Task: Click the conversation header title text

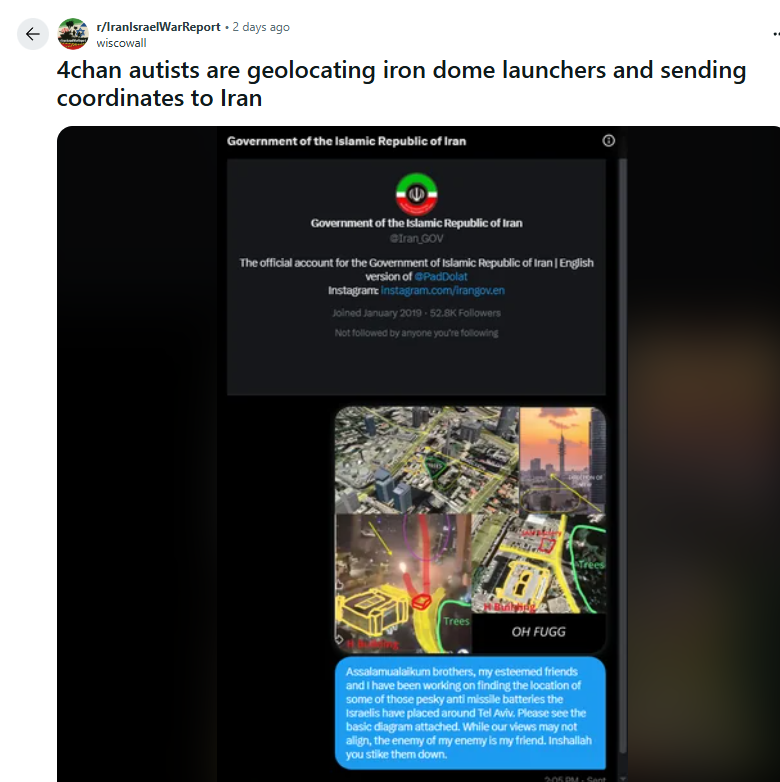Action: (x=347, y=141)
